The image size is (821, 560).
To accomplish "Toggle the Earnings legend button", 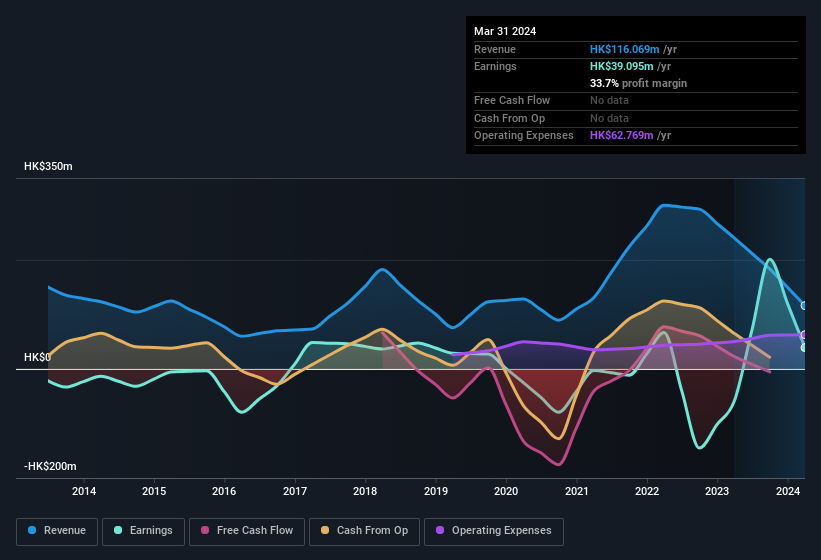I will click(x=143, y=531).
